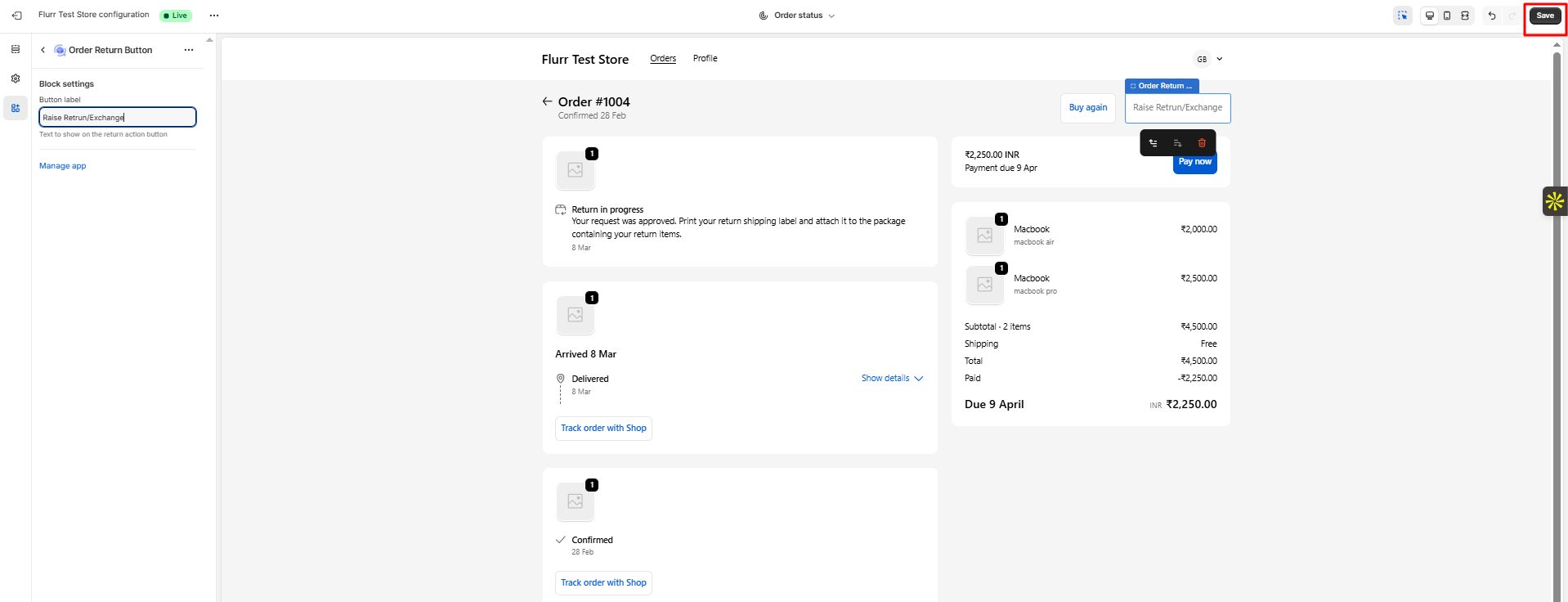Click into the Button label text field
Viewport: 1568px width, 602px height.
118,118
